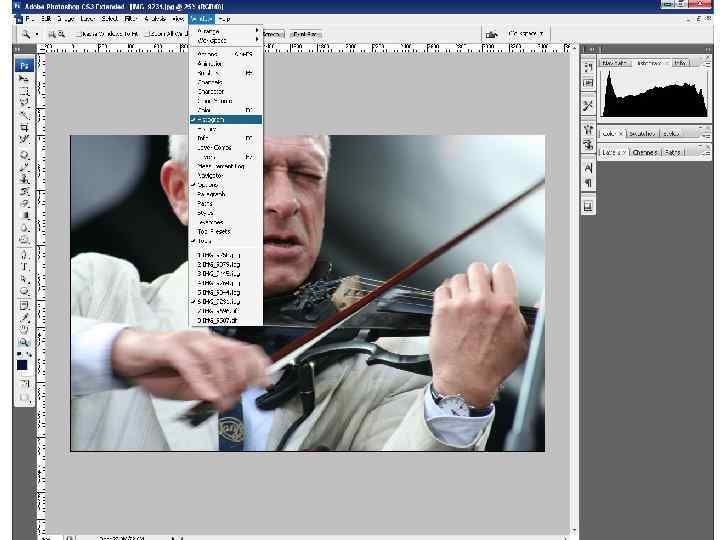Click the Go to Bridge icon
Screen dimensions: 720x540
pos(491,34)
